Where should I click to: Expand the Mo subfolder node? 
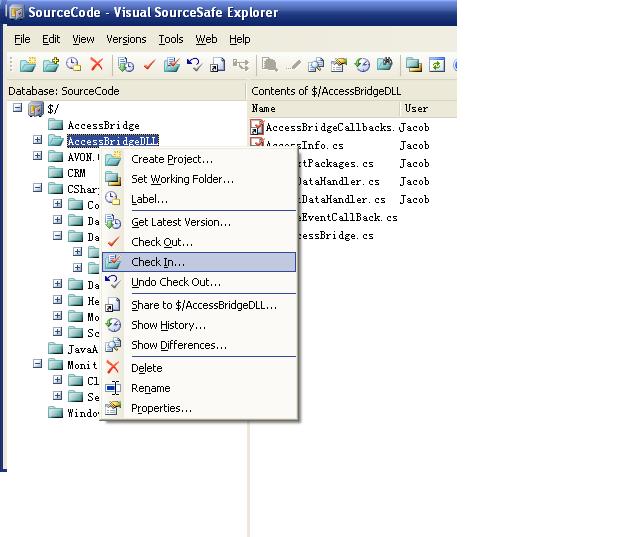point(57,315)
